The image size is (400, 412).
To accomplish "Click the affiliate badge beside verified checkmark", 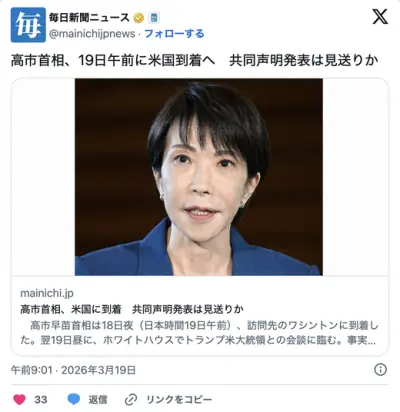I will (x=154, y=18).
